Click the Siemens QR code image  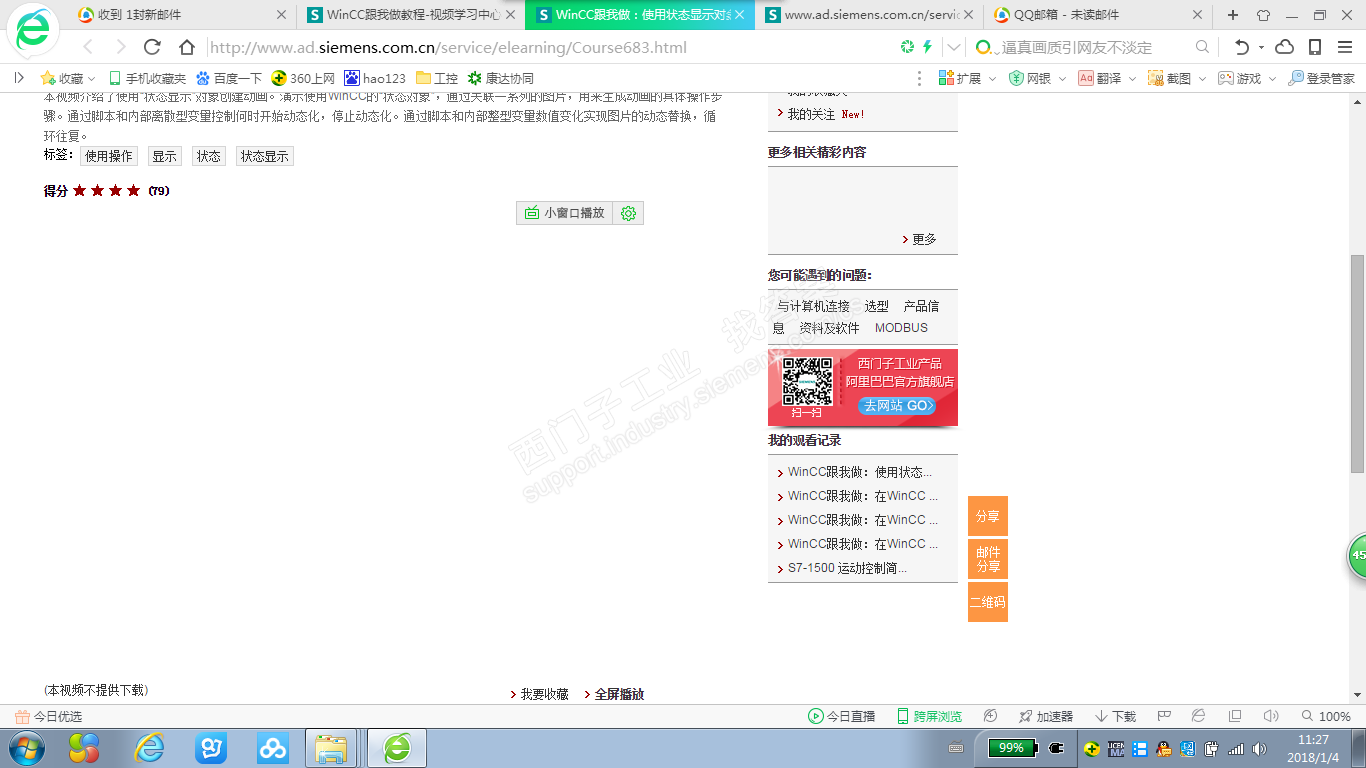click(807, 381)
